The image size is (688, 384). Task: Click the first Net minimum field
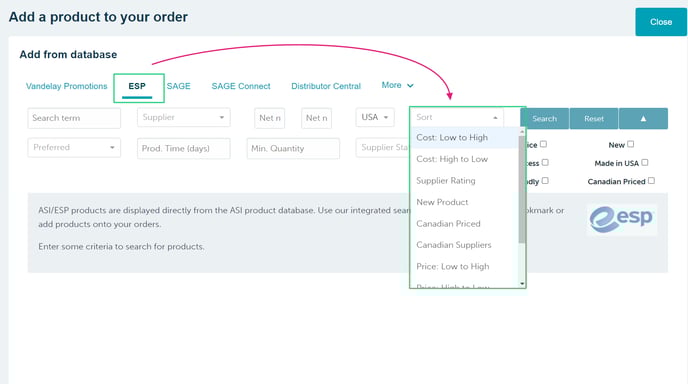(269, 118)
